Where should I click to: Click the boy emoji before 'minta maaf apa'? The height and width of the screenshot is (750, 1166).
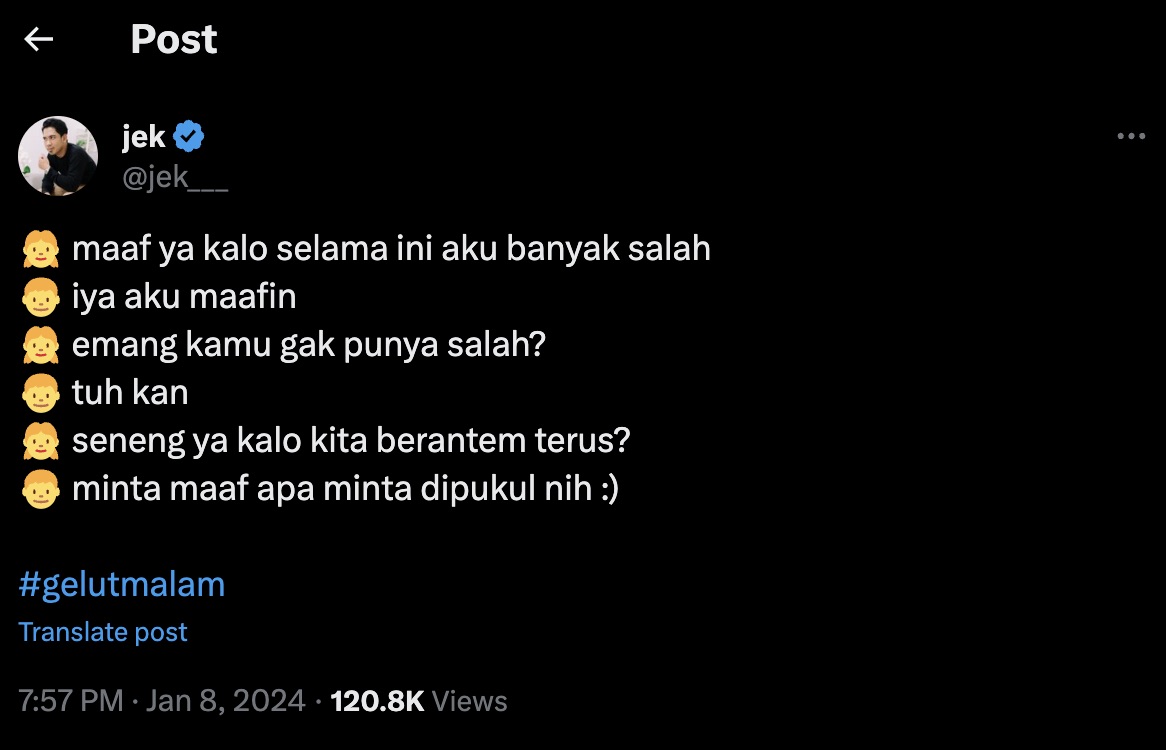point(40,491)
